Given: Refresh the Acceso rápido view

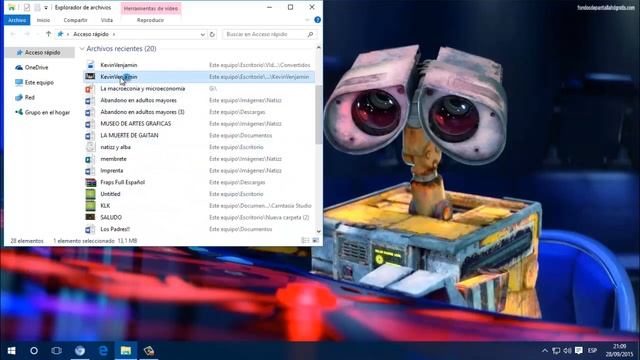Looking at the screenshot, I should click(212, 35).
